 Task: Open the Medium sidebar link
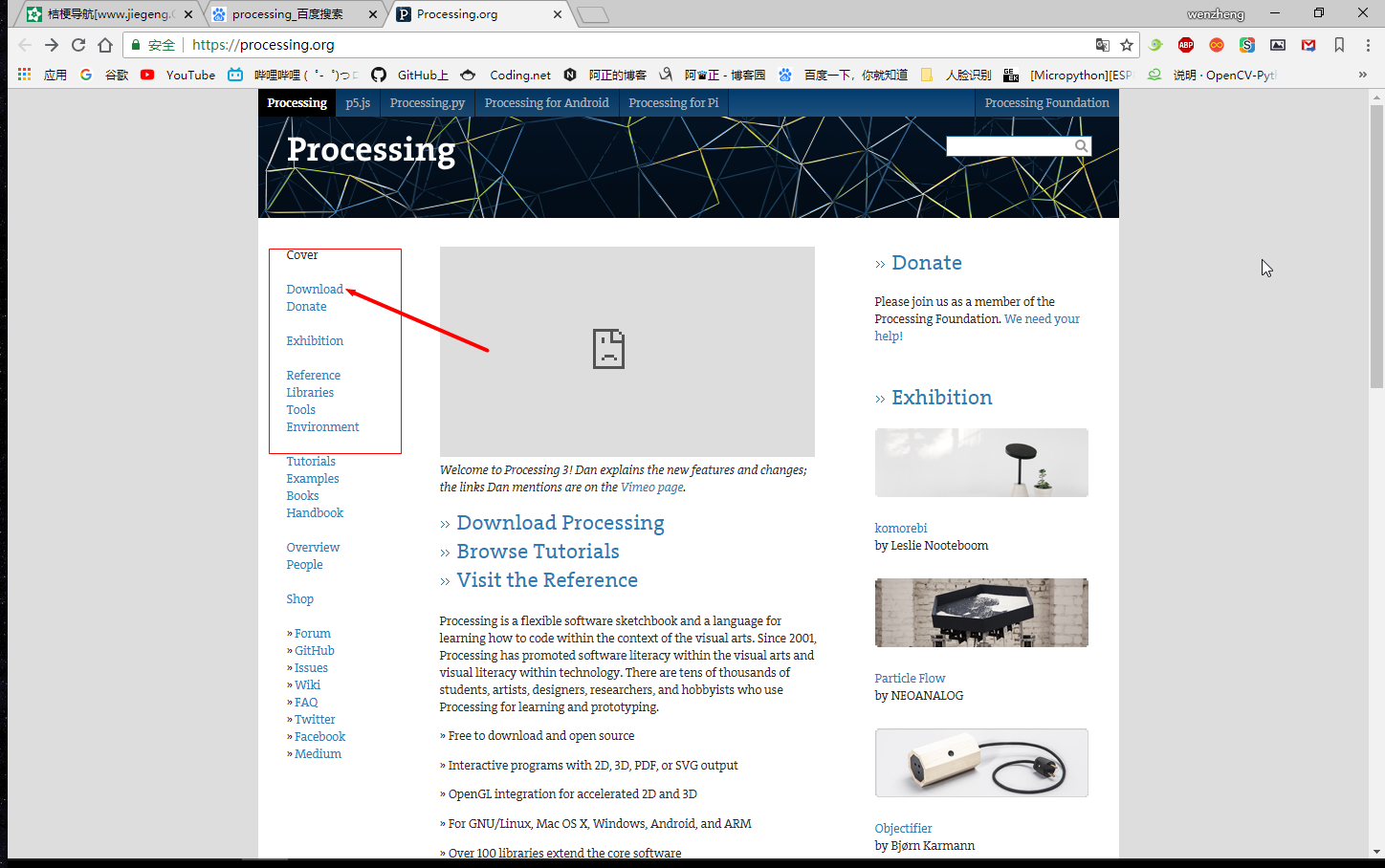[318, 754]
